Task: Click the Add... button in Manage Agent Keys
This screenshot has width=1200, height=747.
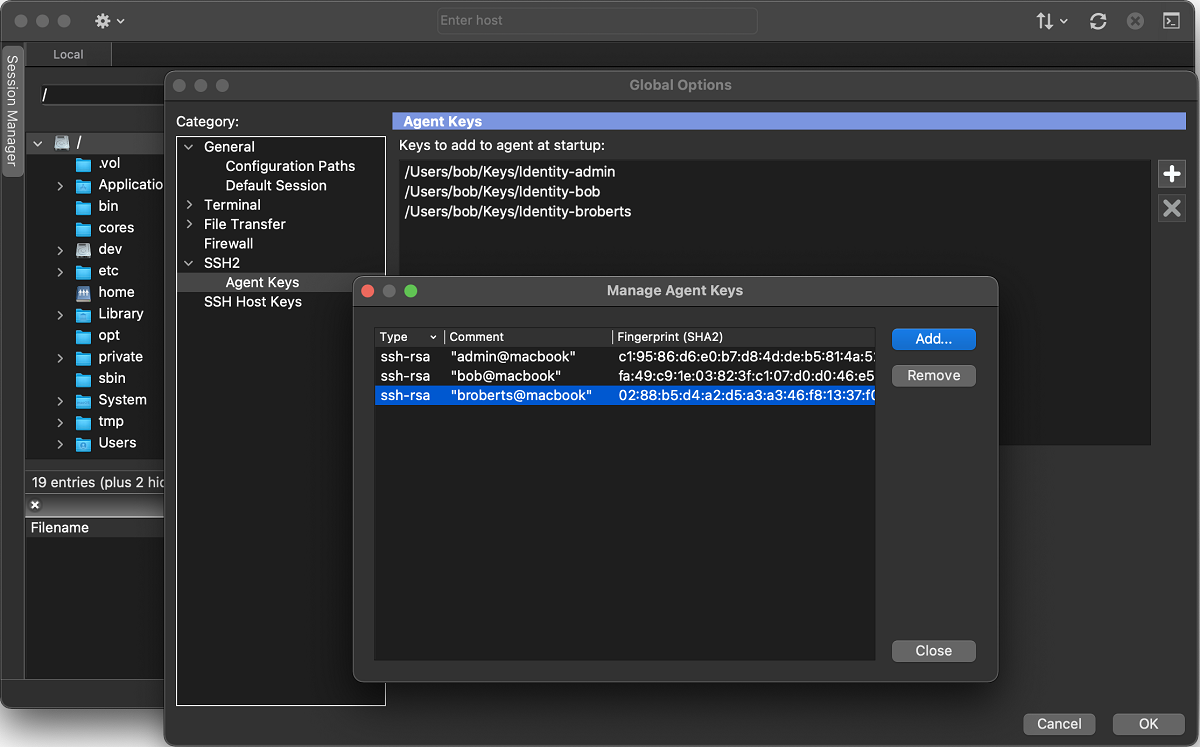Action: tap(932, 338)
